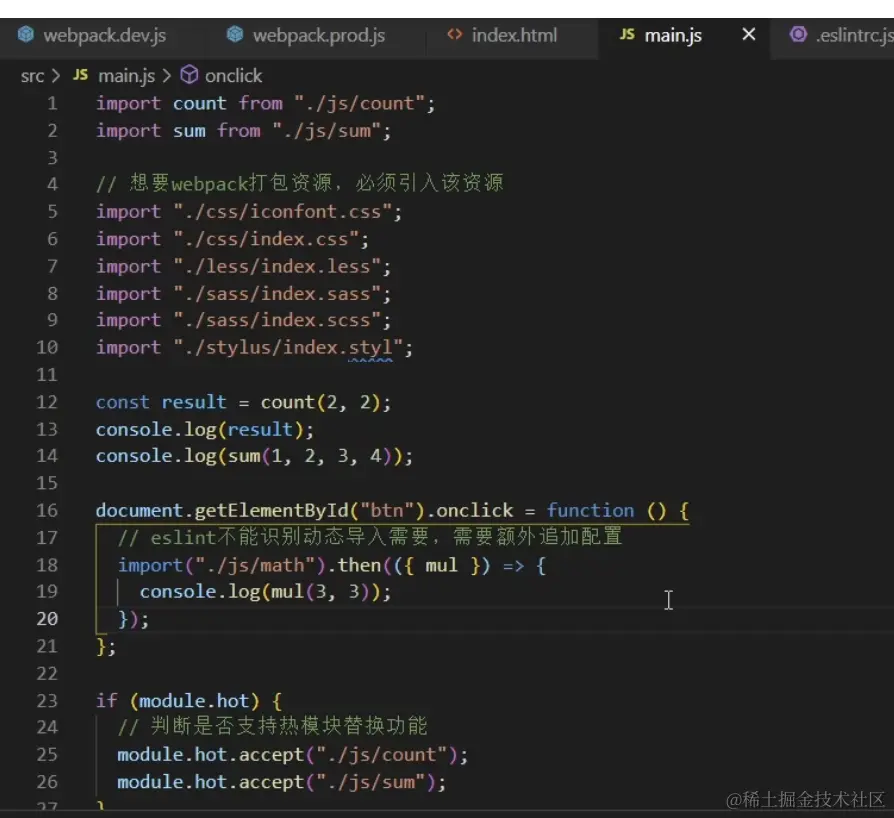
Task: Click the JS icon on main.js tab
Action: pos(627,35)
